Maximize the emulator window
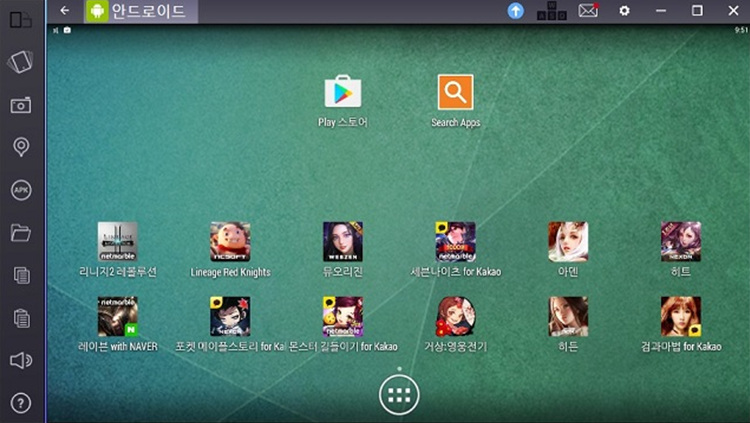The image size is (750, 423). click(697, 11)
